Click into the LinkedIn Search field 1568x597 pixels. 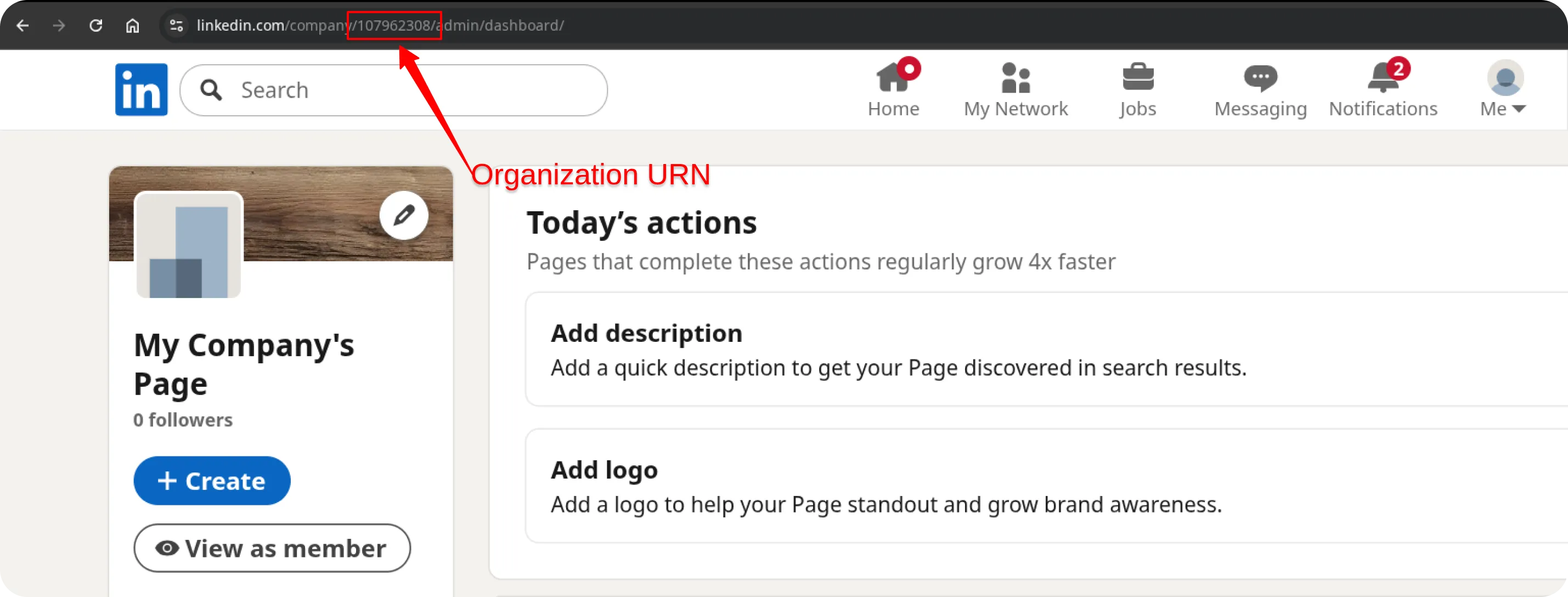(x=402, y=90)
